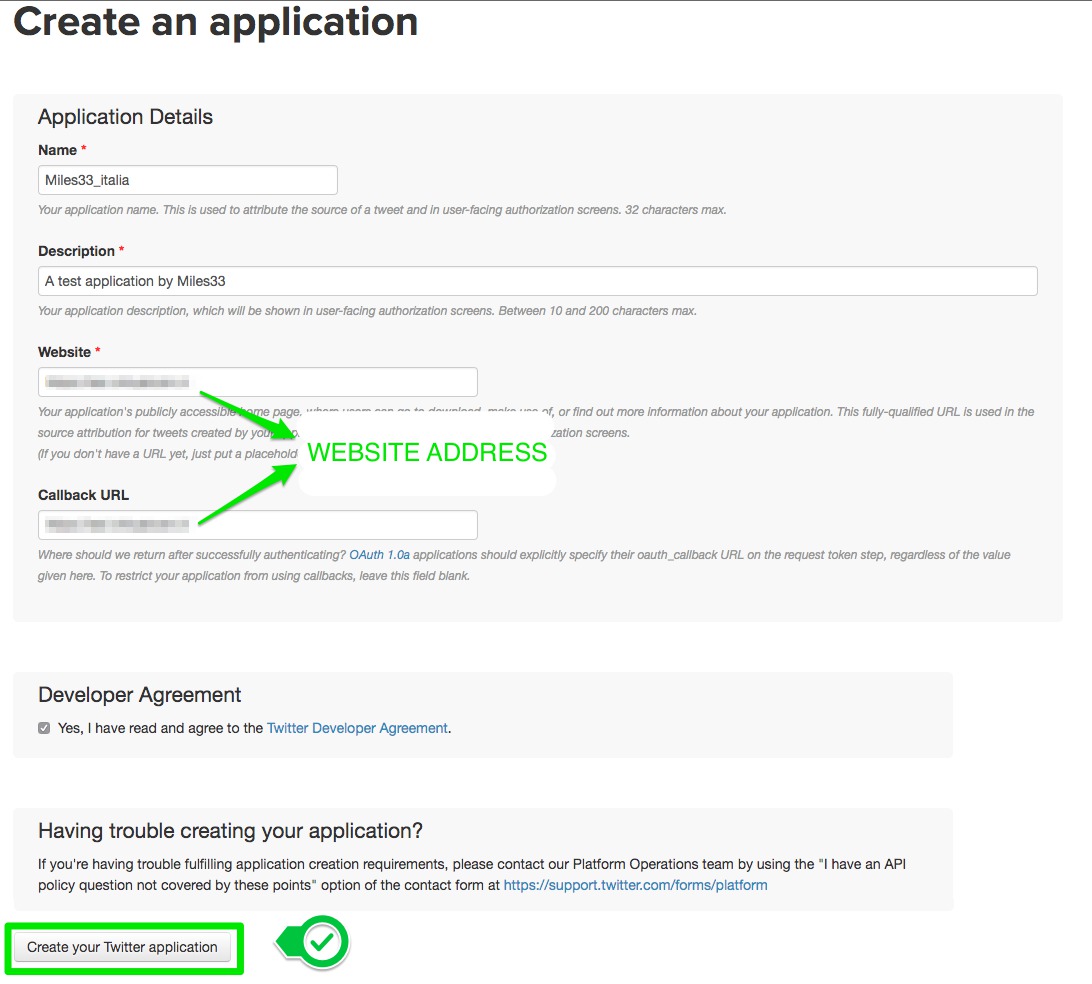The image size is (1092, 984).
Task: Click the Description field label
Action: pyautogui.click(x=76, y=251)
